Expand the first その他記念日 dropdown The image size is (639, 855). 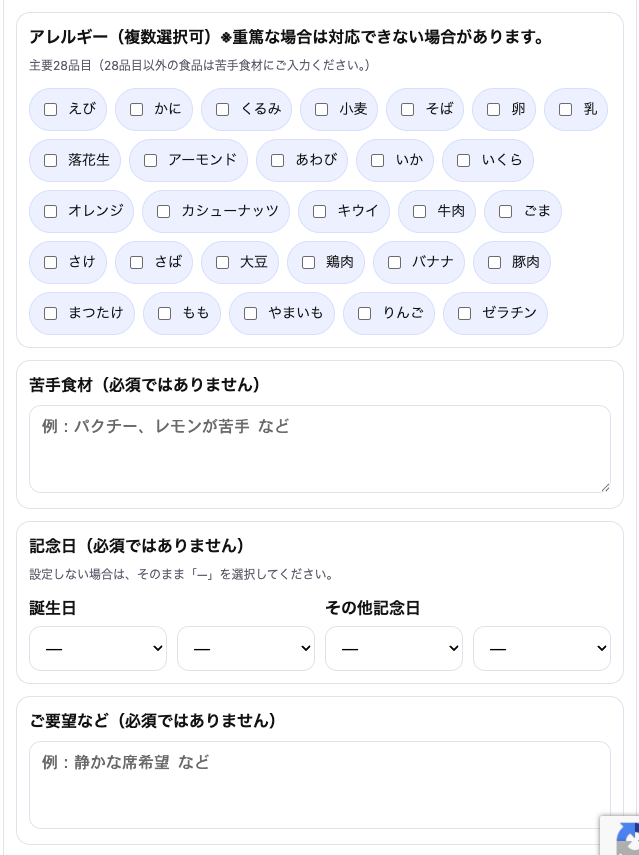pos(394,649)
